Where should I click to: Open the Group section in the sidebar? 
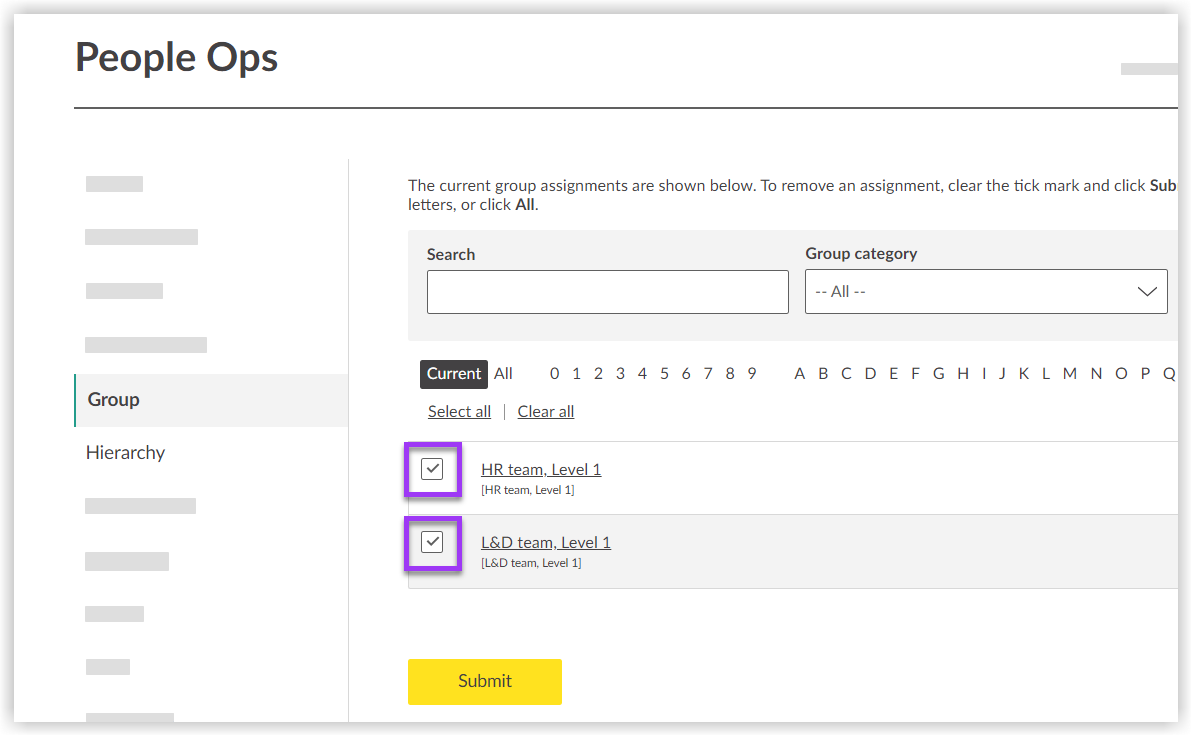[x=112, y=399]
